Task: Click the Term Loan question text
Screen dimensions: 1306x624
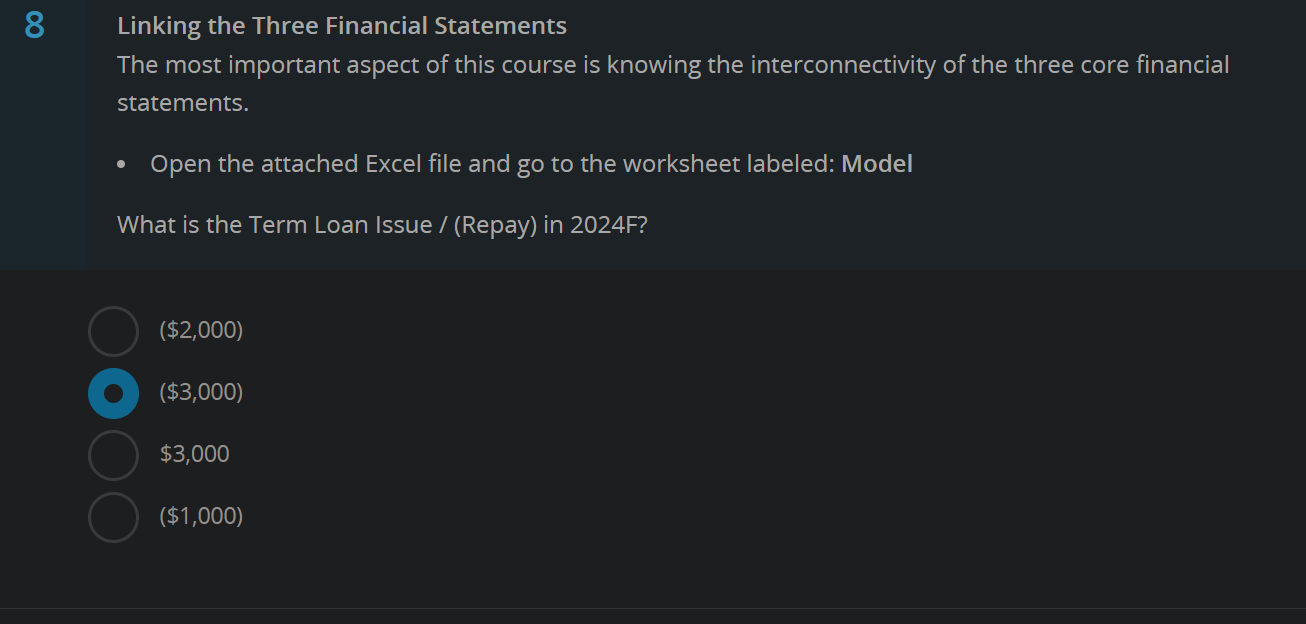Action: pyautogui.click(x=382, y=224)
